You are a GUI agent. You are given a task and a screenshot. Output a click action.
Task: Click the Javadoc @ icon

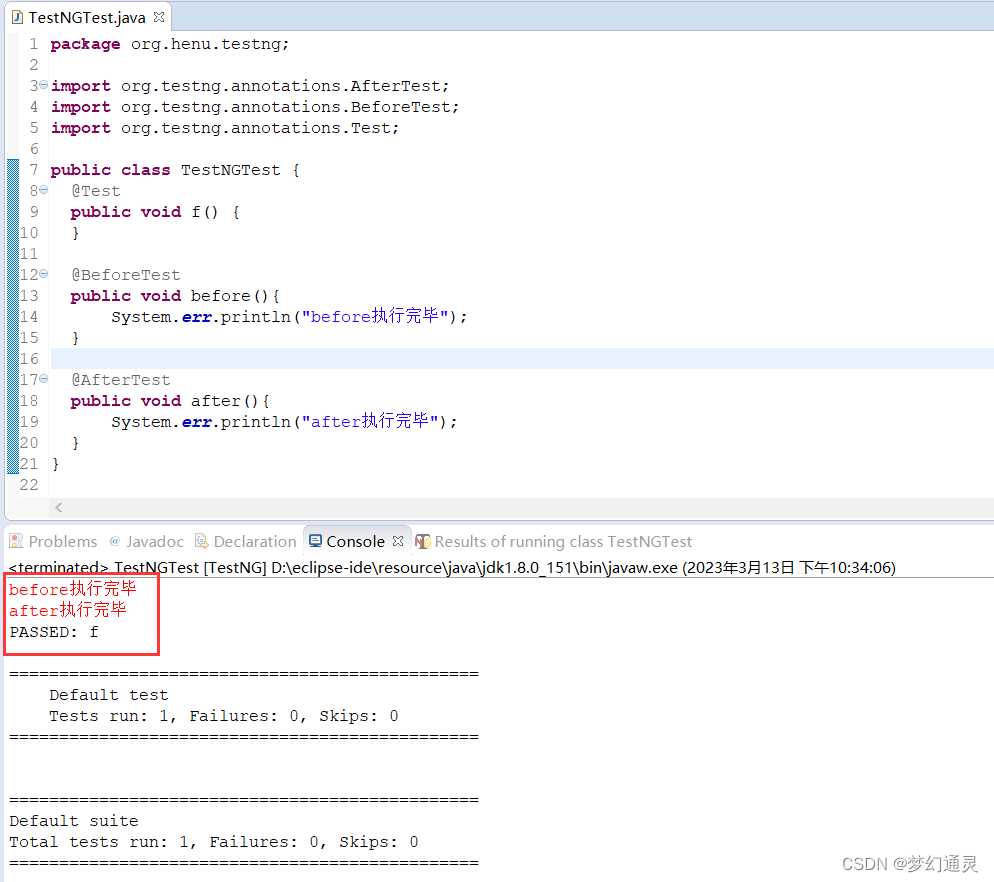tap(115, 541)
